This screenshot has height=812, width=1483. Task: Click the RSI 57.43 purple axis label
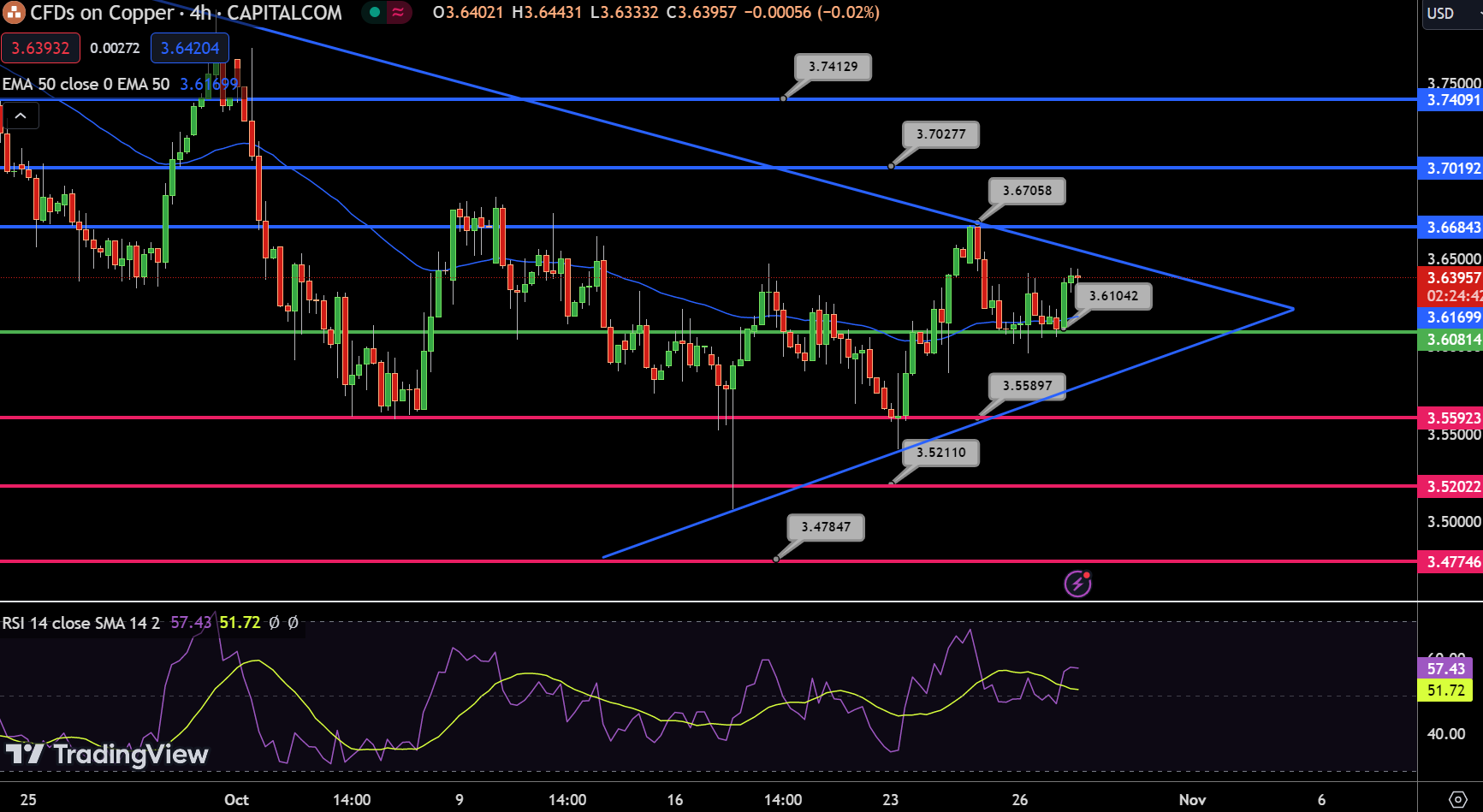click(1446, 668)
